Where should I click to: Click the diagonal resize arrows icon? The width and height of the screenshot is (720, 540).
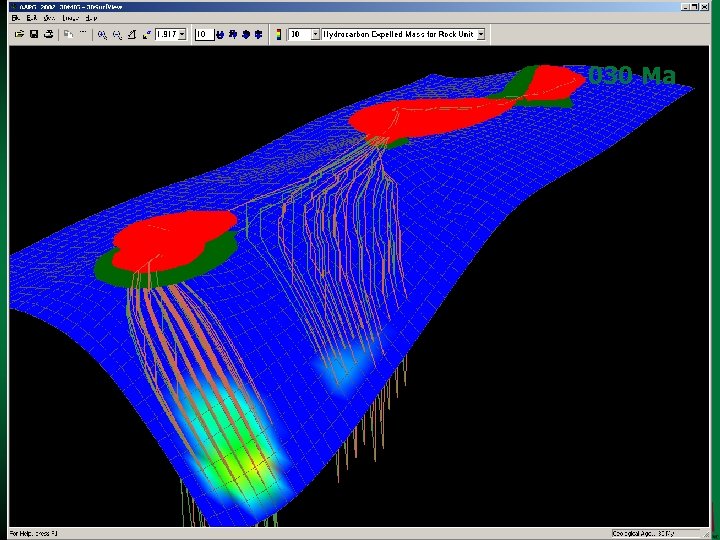(146, 34)
